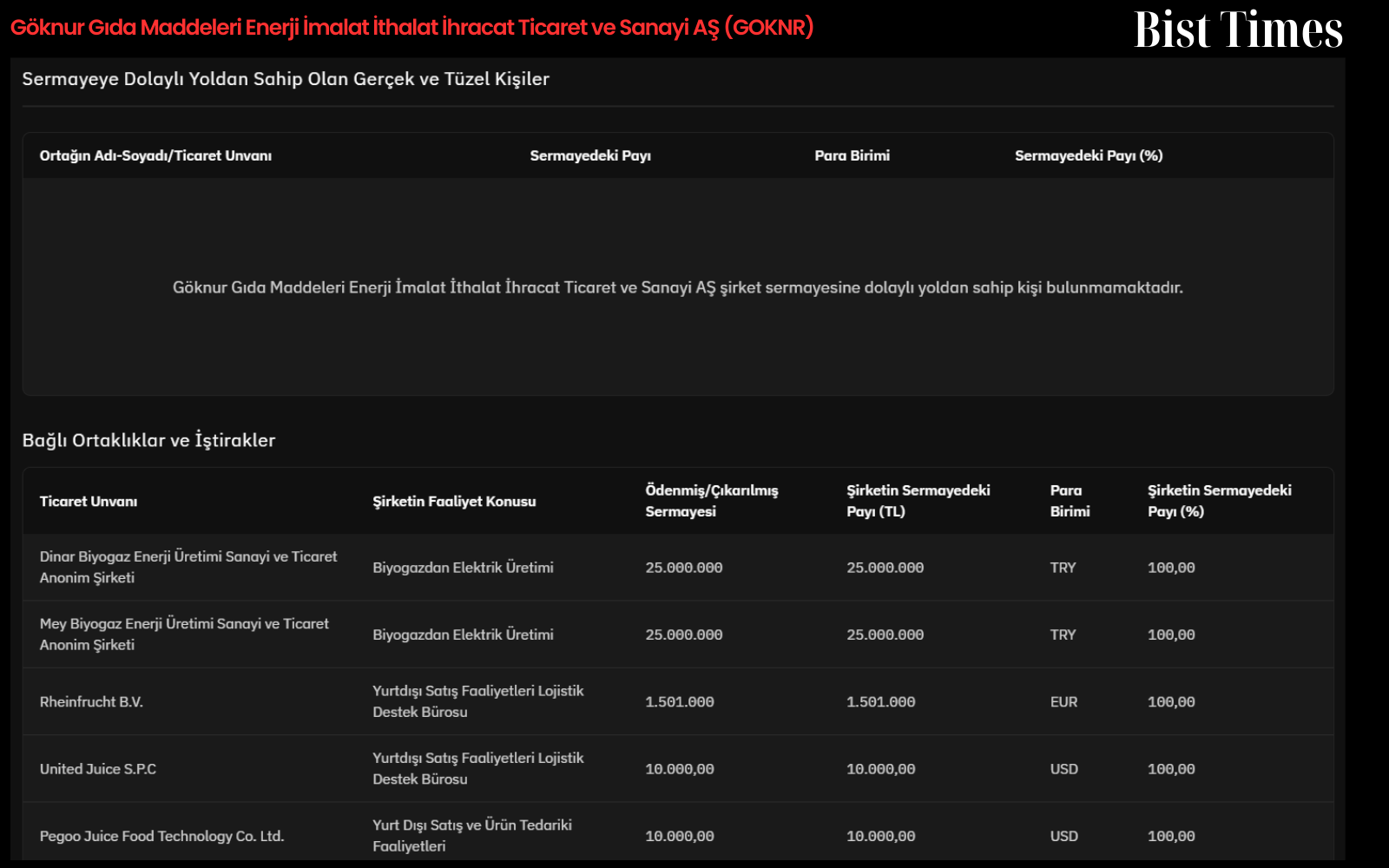Click 'Ticaret Unvanı' column header

(x=89, y=502)
